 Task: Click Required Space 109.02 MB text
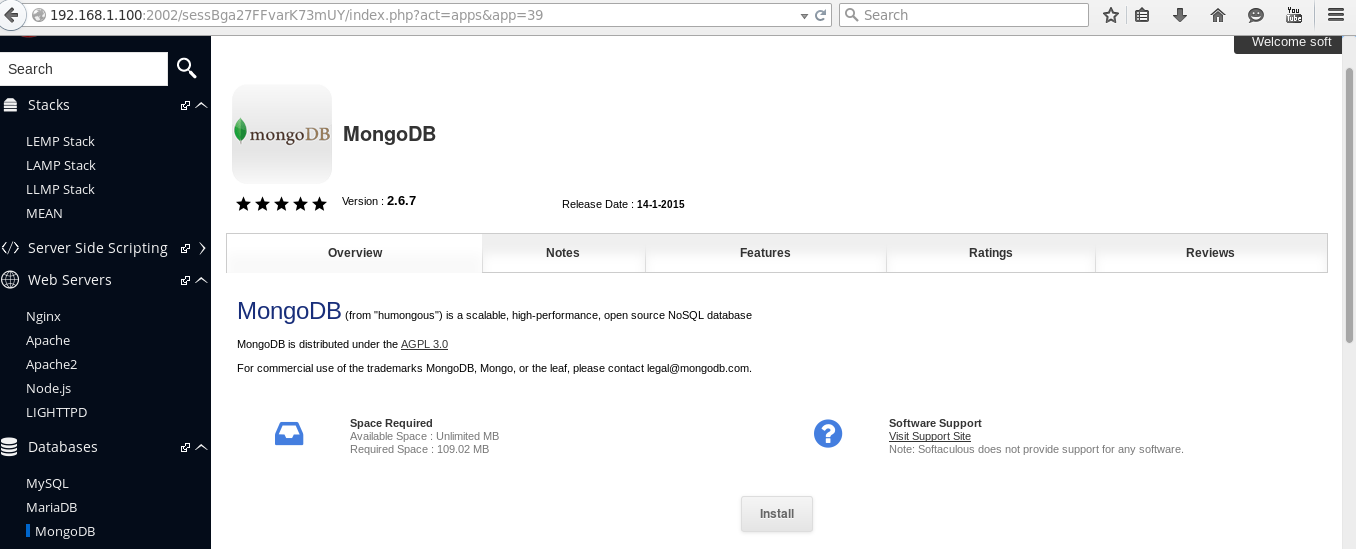coord(419,450)
